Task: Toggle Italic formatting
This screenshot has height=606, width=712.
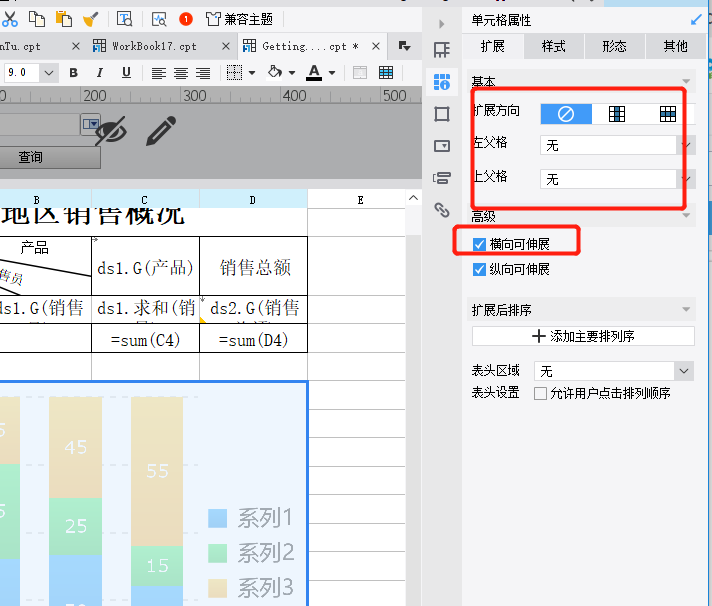Action: (100, 73)
